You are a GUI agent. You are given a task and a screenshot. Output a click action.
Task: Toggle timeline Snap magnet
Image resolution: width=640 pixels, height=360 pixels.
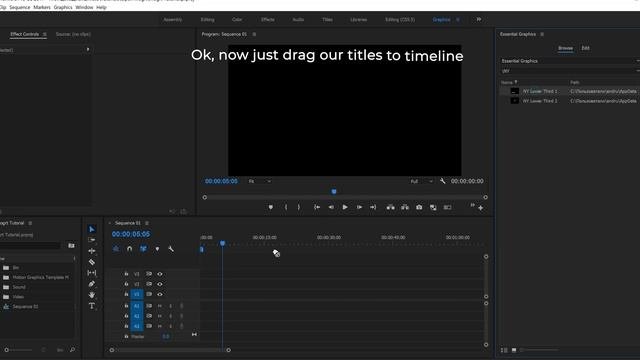130,249
